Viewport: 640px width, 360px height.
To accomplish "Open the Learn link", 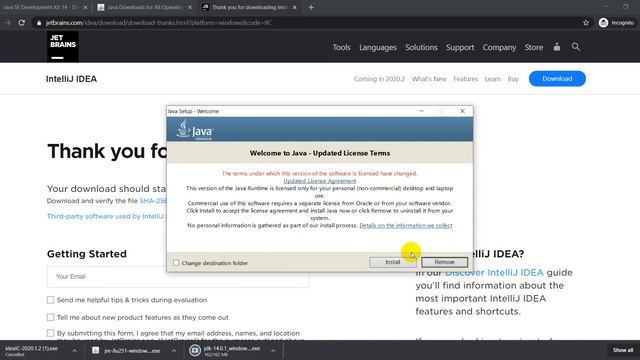I will click(x=493, y=79).
